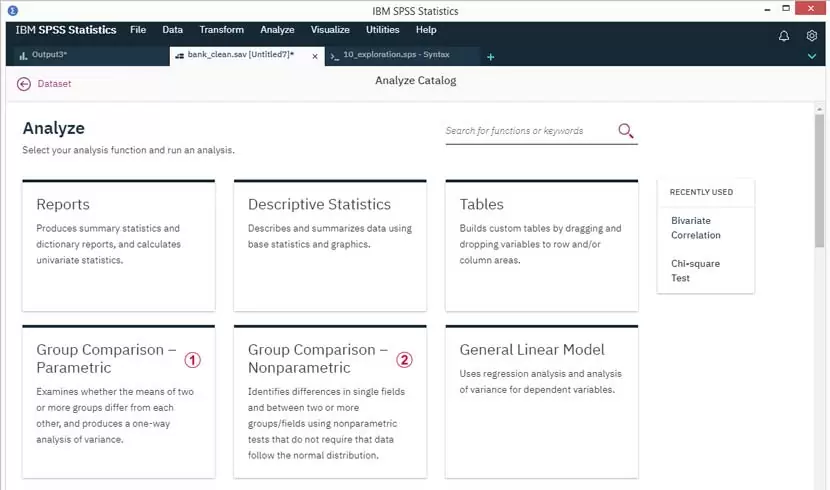Click the search functions input field
830x490 pixels.
pos(528,131)
